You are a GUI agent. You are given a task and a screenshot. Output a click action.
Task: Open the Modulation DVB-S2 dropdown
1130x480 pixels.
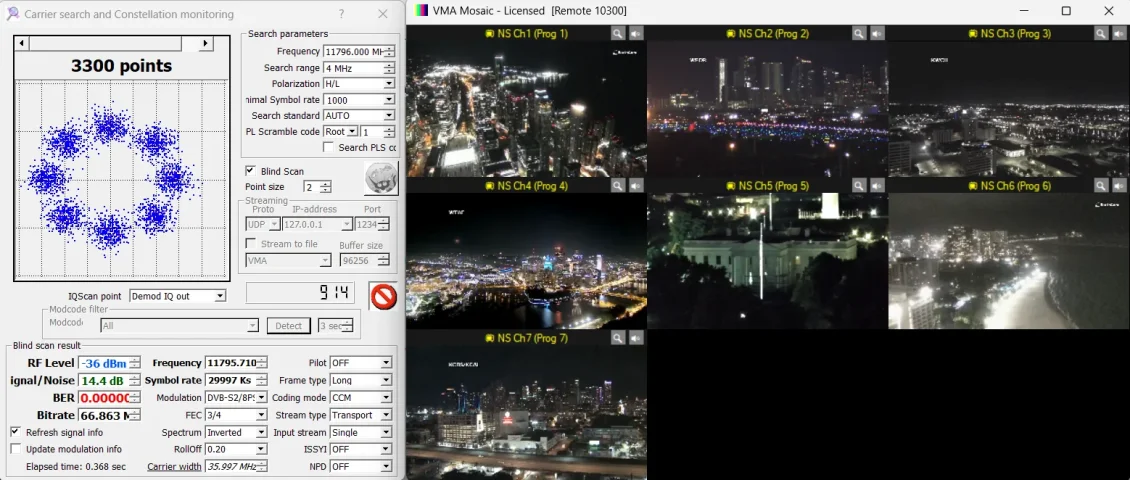262,398
